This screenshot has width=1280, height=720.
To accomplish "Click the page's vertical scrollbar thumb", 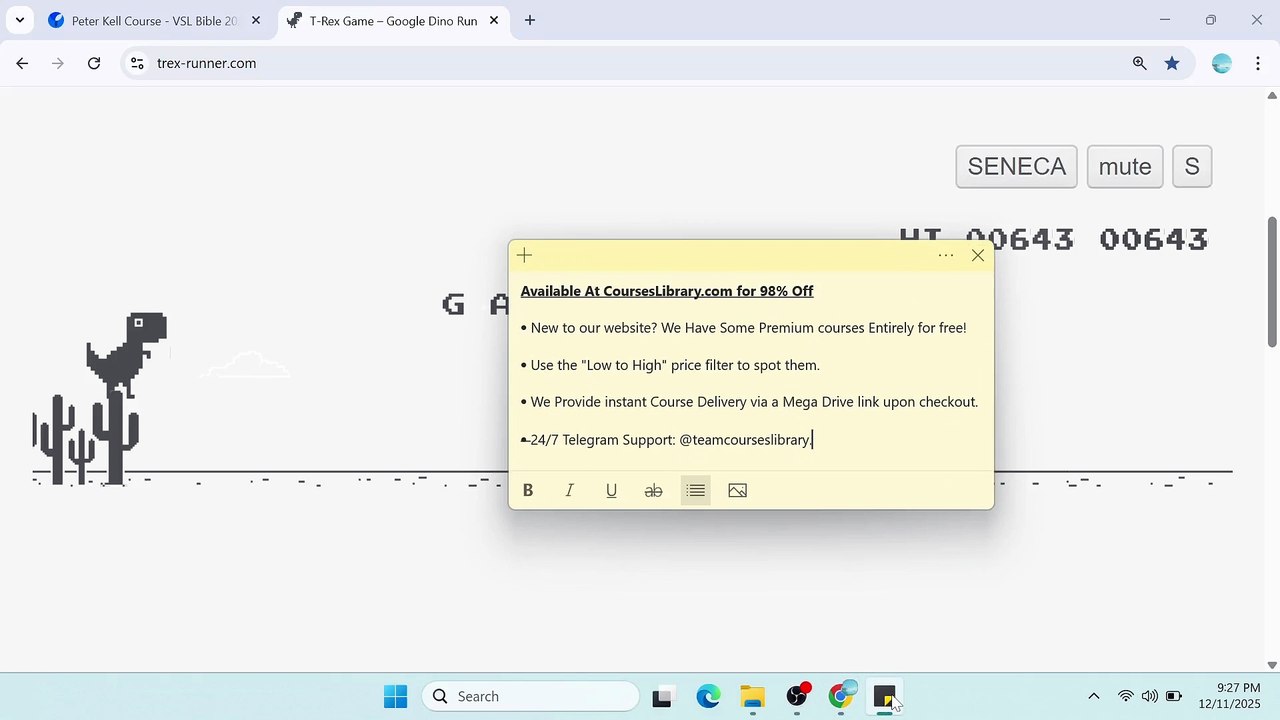I will (x=1272, y=282).
